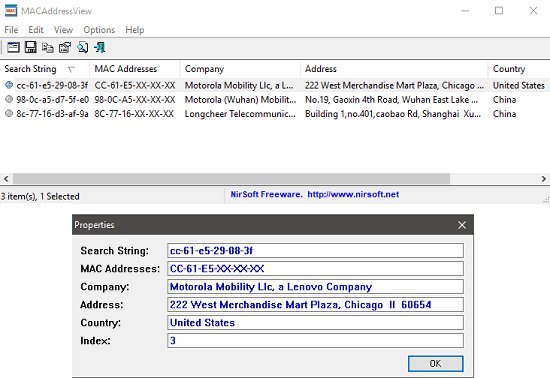Click the No.19, Gaoxin 4th Road address cell
The image size is (550, 378).
click(x=391, y=100)
